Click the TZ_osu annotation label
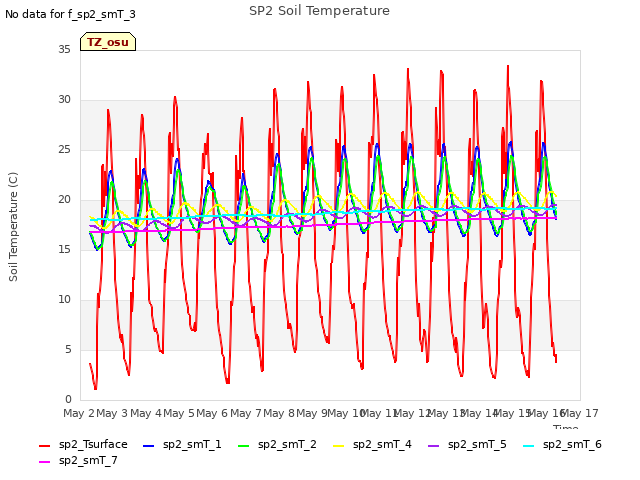 pyautogui.click(x=108, y=42)
